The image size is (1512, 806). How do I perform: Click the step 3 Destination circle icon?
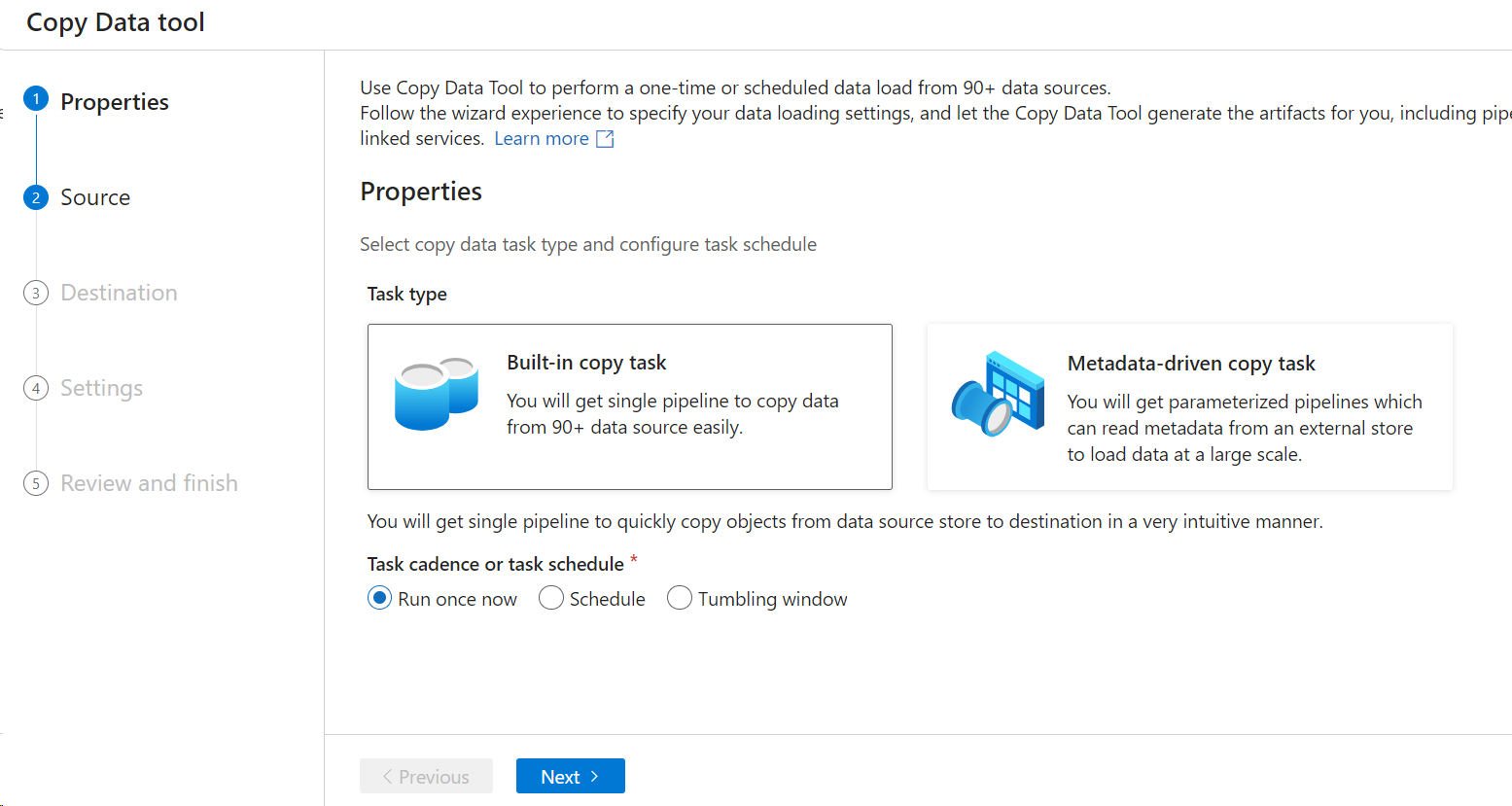point(36,293)
